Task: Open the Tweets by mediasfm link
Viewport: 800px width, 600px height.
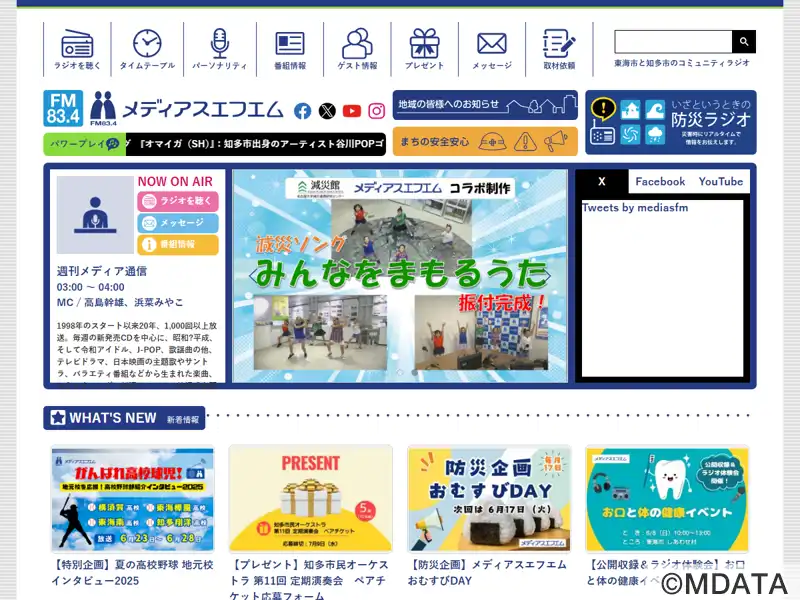Action: pyautogui.click(x=635, y=208)
